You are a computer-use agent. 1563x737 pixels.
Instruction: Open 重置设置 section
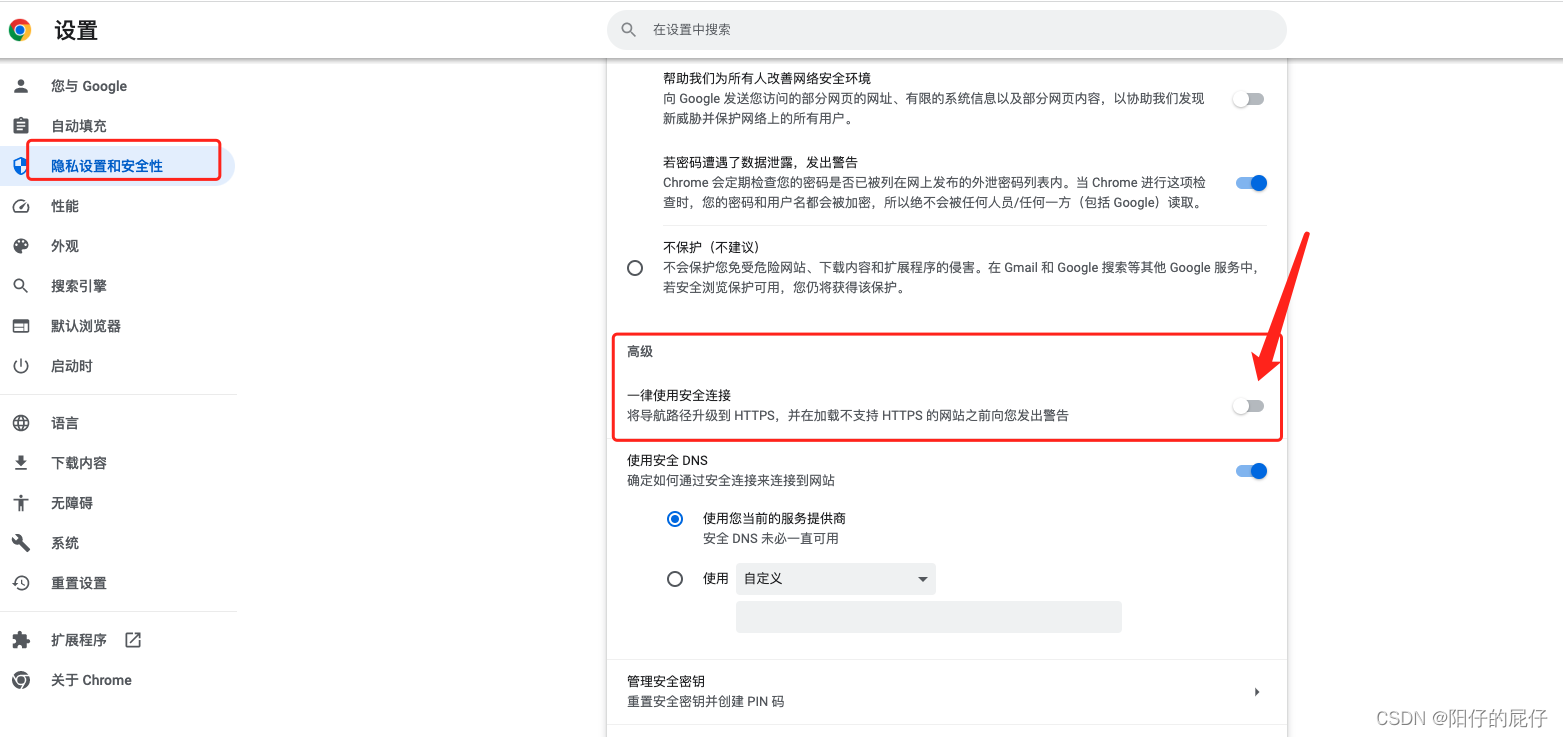[x=117, y=583]
